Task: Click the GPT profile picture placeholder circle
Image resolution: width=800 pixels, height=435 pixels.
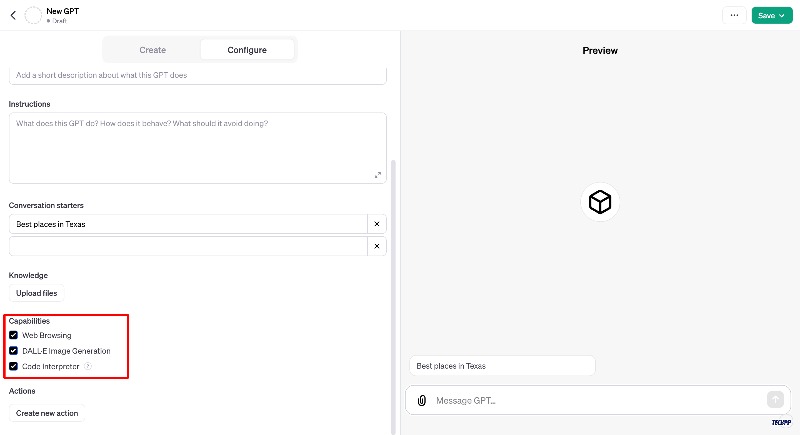Action: [x=33, y=15]
